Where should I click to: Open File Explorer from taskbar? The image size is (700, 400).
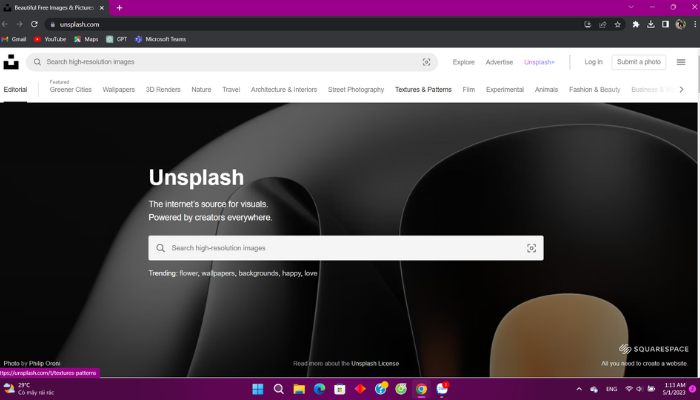click(x=299, y=389)
